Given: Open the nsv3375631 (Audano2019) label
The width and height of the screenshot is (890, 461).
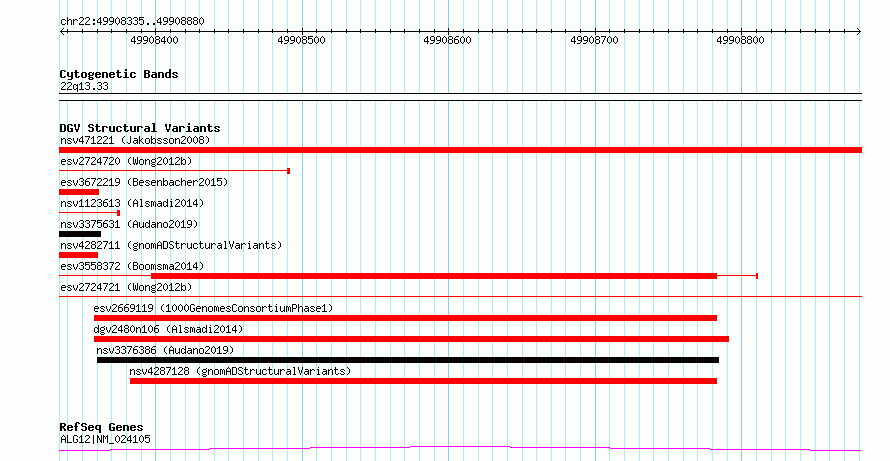Looking at the screenshot, I should coord(129,224).
